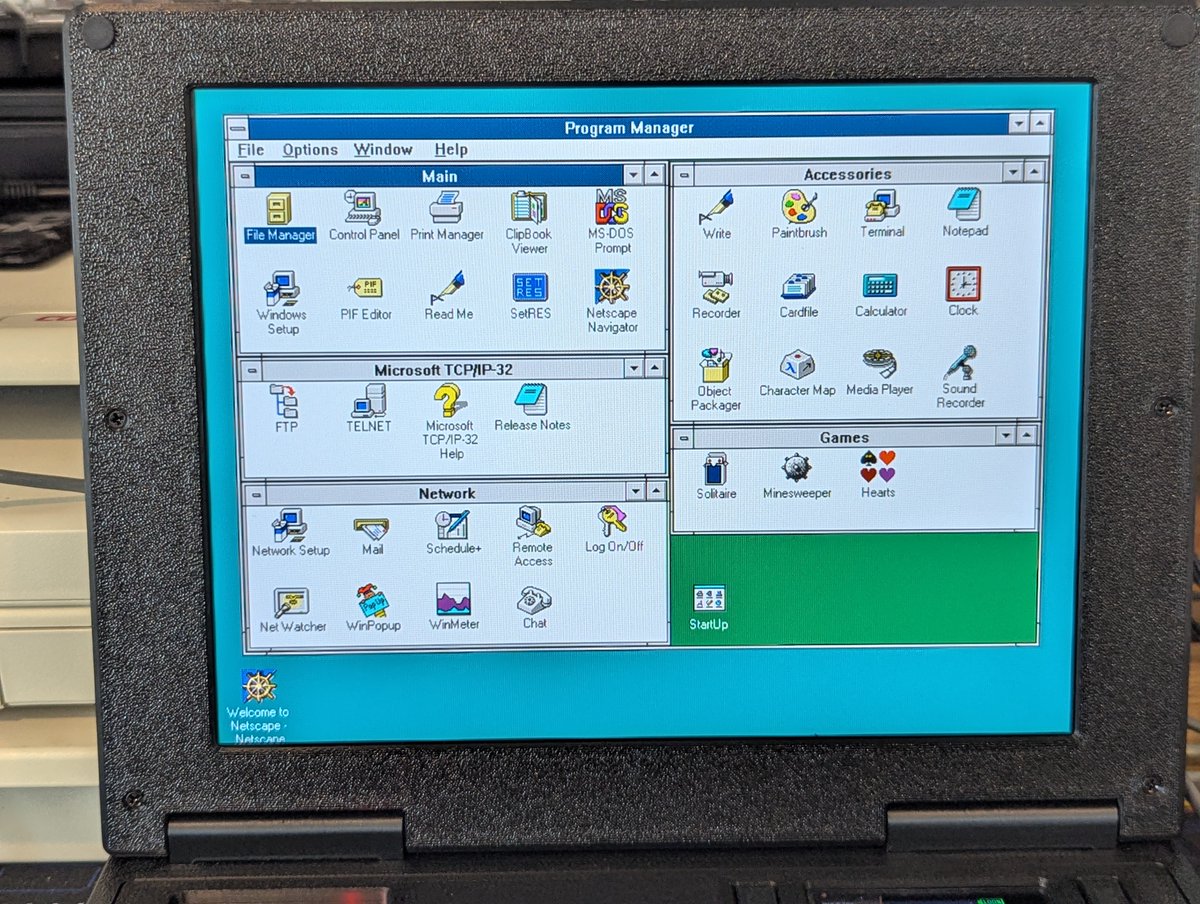Select the Release Notes icon
The image size is (1200, 904).
click(x=531, y=399)
